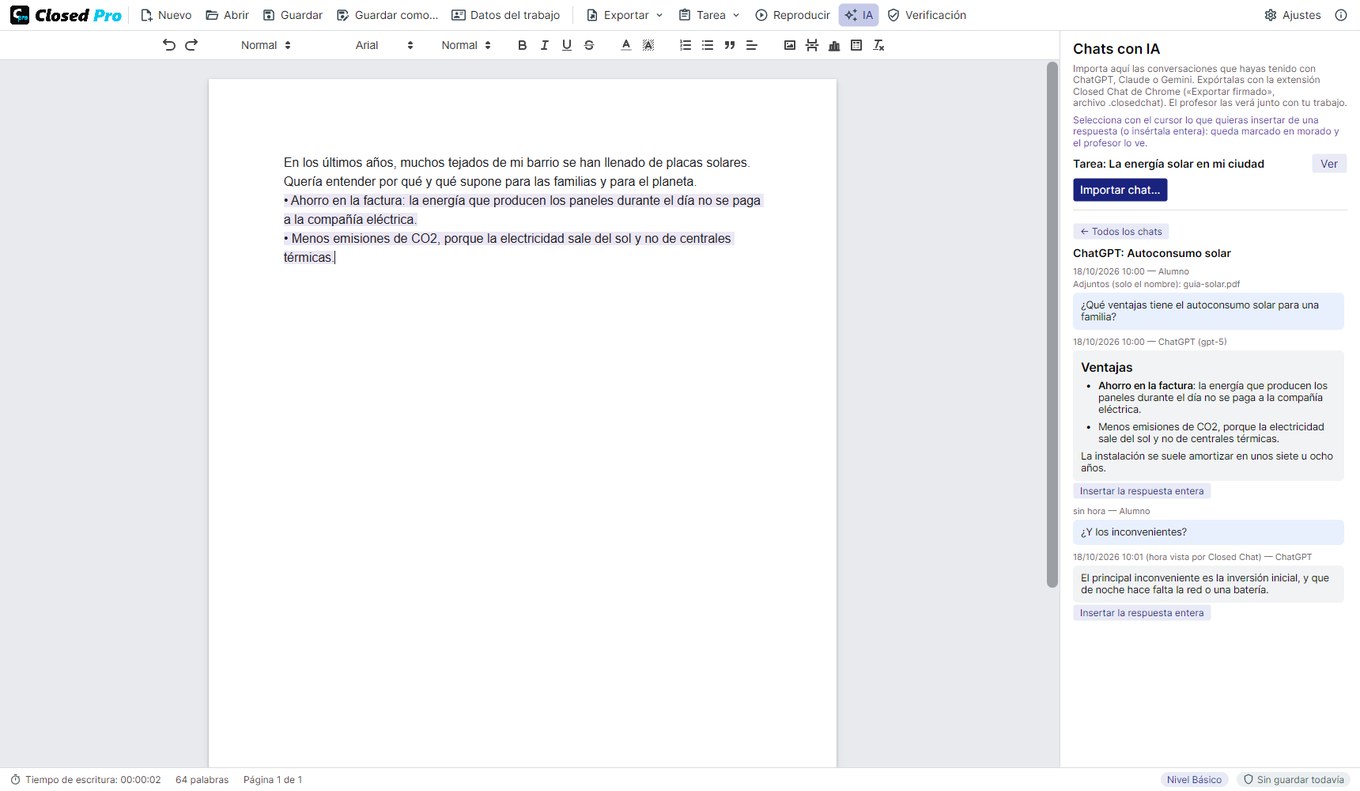The width and height of the screenshot is (1360, 791).
Task: Click the Ver button for the task
Action: tap(1329, 164)
